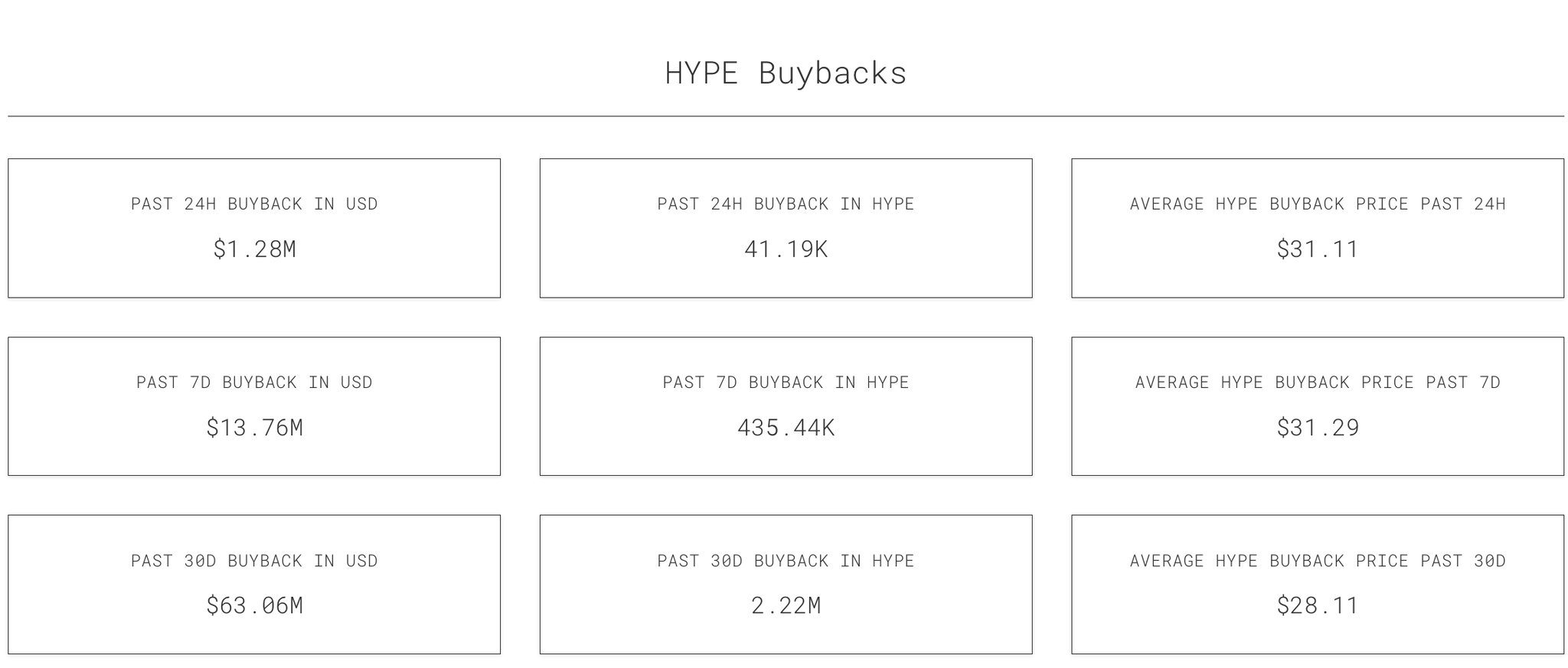The image size is (1568, 668).
Task: Click the Past 30D Buyback in HYPE label
Action: tap(786, 561)
